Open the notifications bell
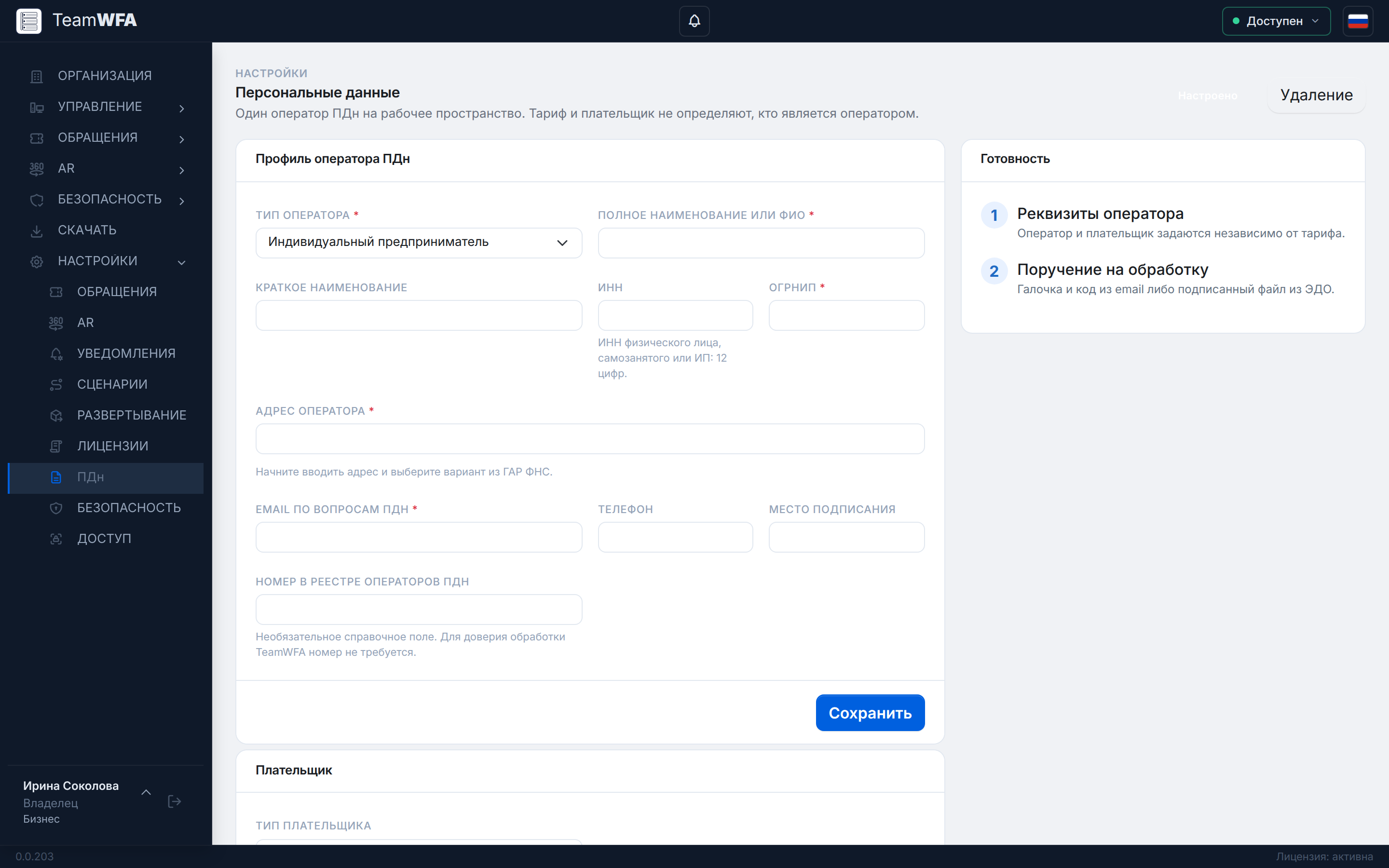Image resolution: width=1389 pixels, height=868 pixels. click(694, 21)
